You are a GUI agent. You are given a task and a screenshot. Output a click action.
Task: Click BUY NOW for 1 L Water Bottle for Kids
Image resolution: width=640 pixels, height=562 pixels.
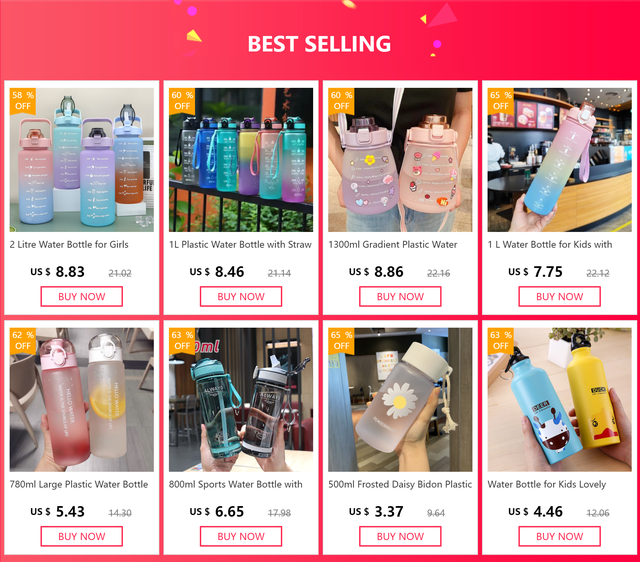[560, 296]
